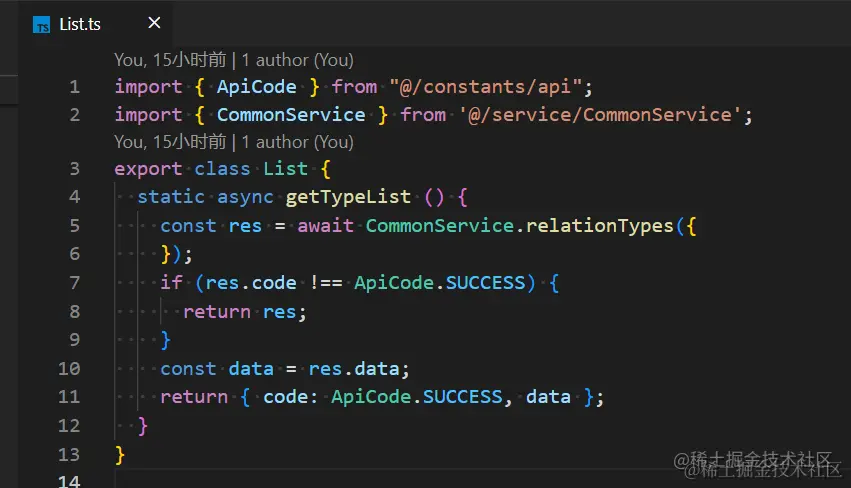Select the List.ts editor tab
This screenshot has height=488, width=851.
[x=97, y=24]
